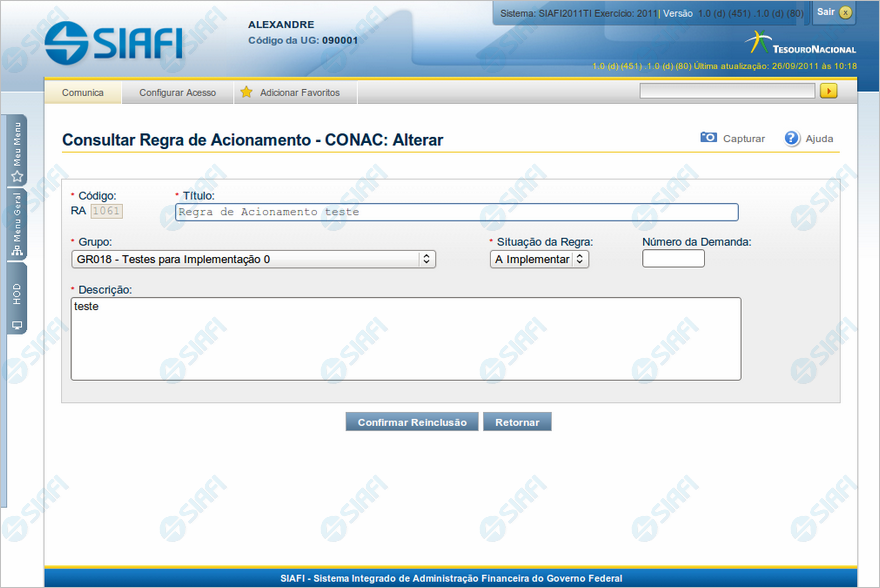Viewport: 880px width, 588px height.
Task: Click the star icon beside Adicionar Favoritos
Action: 246,92
